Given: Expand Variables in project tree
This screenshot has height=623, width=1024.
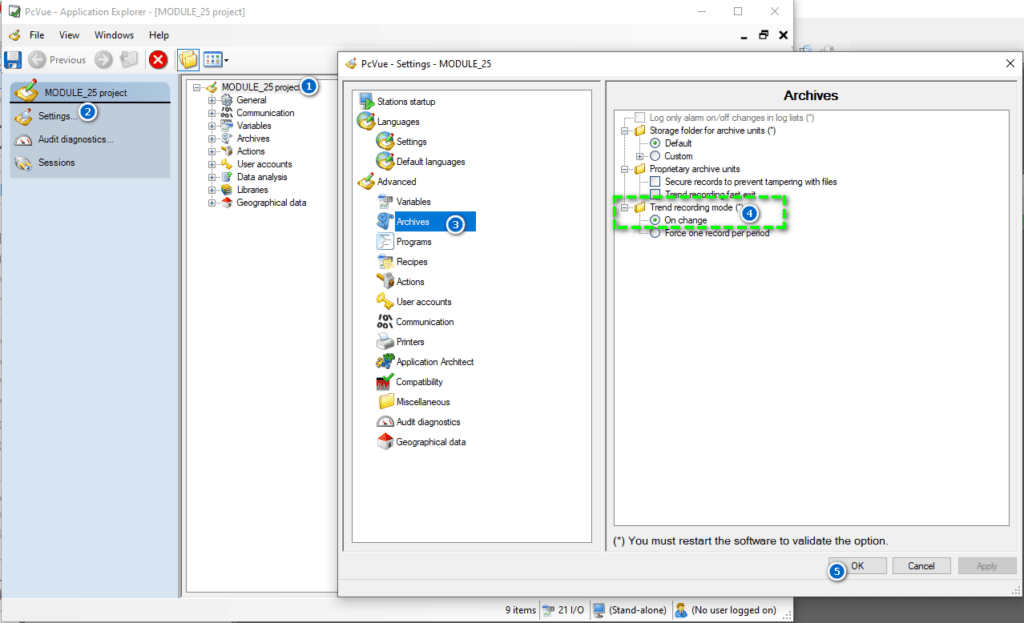Looking at the screenshot, I should tap(212, 126).
